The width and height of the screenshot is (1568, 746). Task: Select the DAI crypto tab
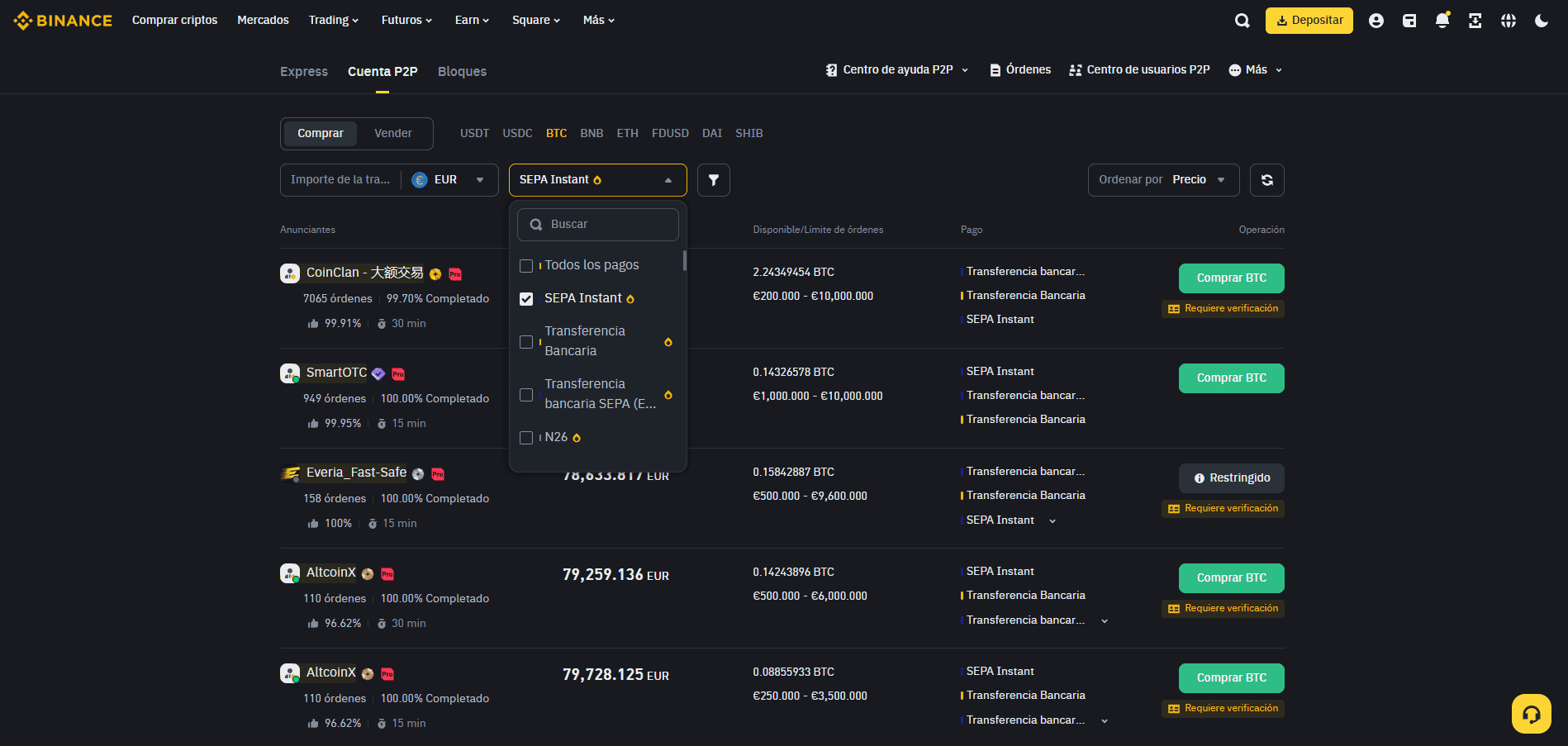712,134
